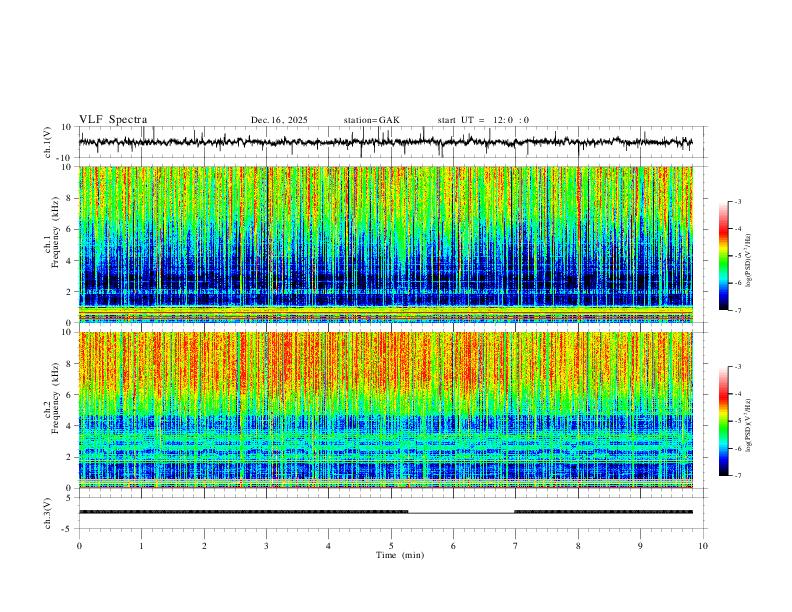Click the "Time (min)" axis label
This screenshot has height=612, width=792.
400,555
